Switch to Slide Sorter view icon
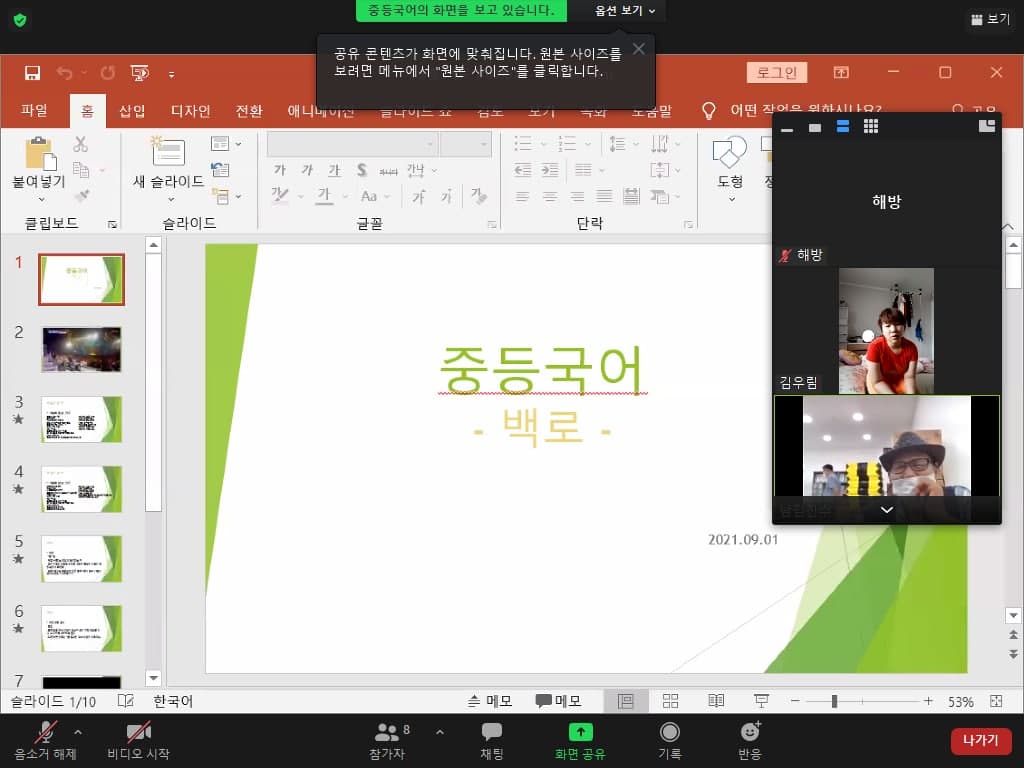The width and height of the screenshot is (1024, 768). pos(671,701)
